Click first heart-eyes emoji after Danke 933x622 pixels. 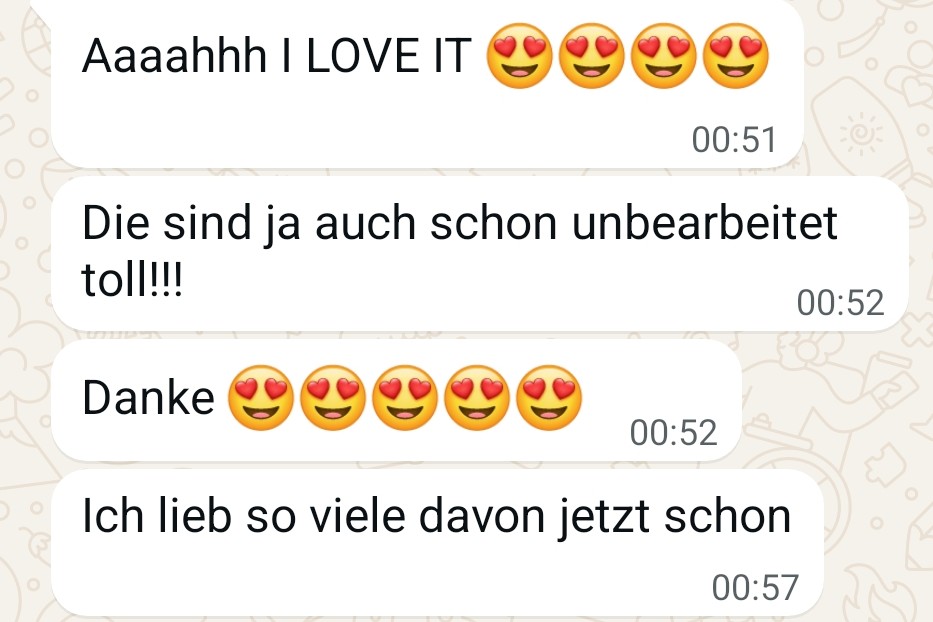[x=261, y=398]
